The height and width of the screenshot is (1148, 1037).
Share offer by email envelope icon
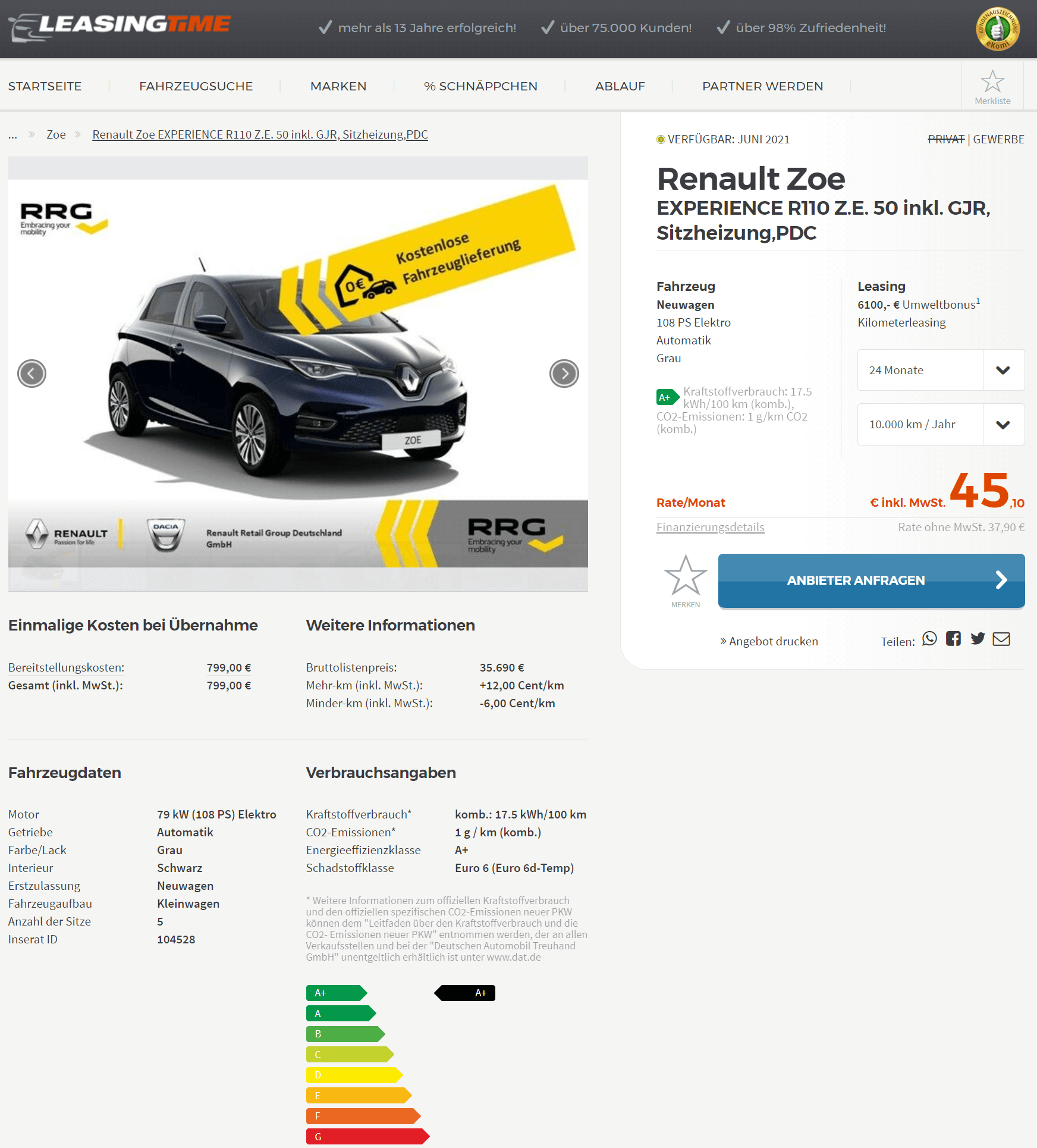pyautogui.click(x=1001, y=639)
